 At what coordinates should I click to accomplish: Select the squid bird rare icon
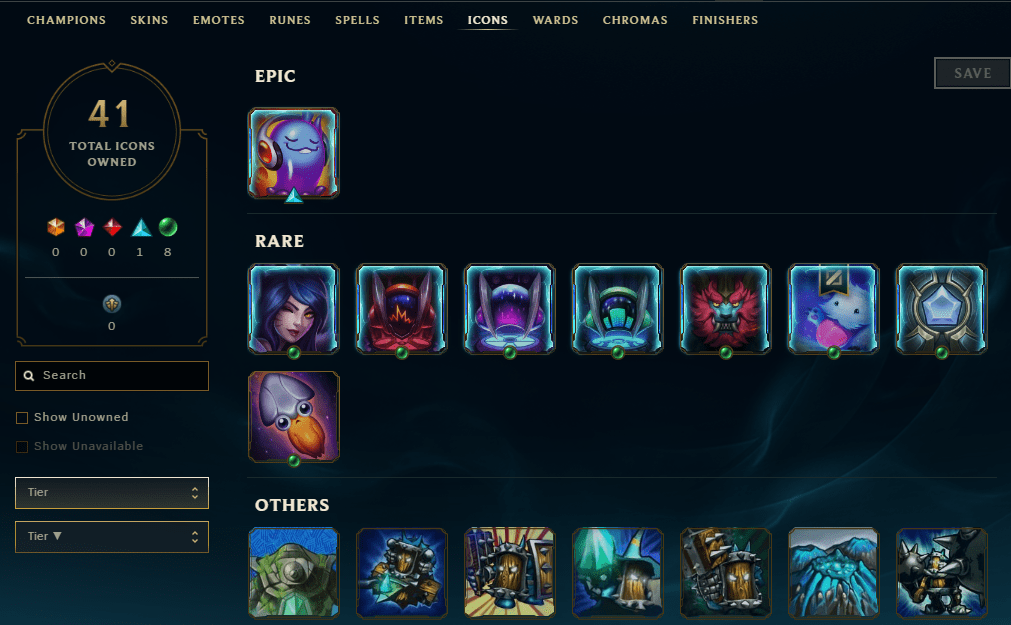(293, 417)
